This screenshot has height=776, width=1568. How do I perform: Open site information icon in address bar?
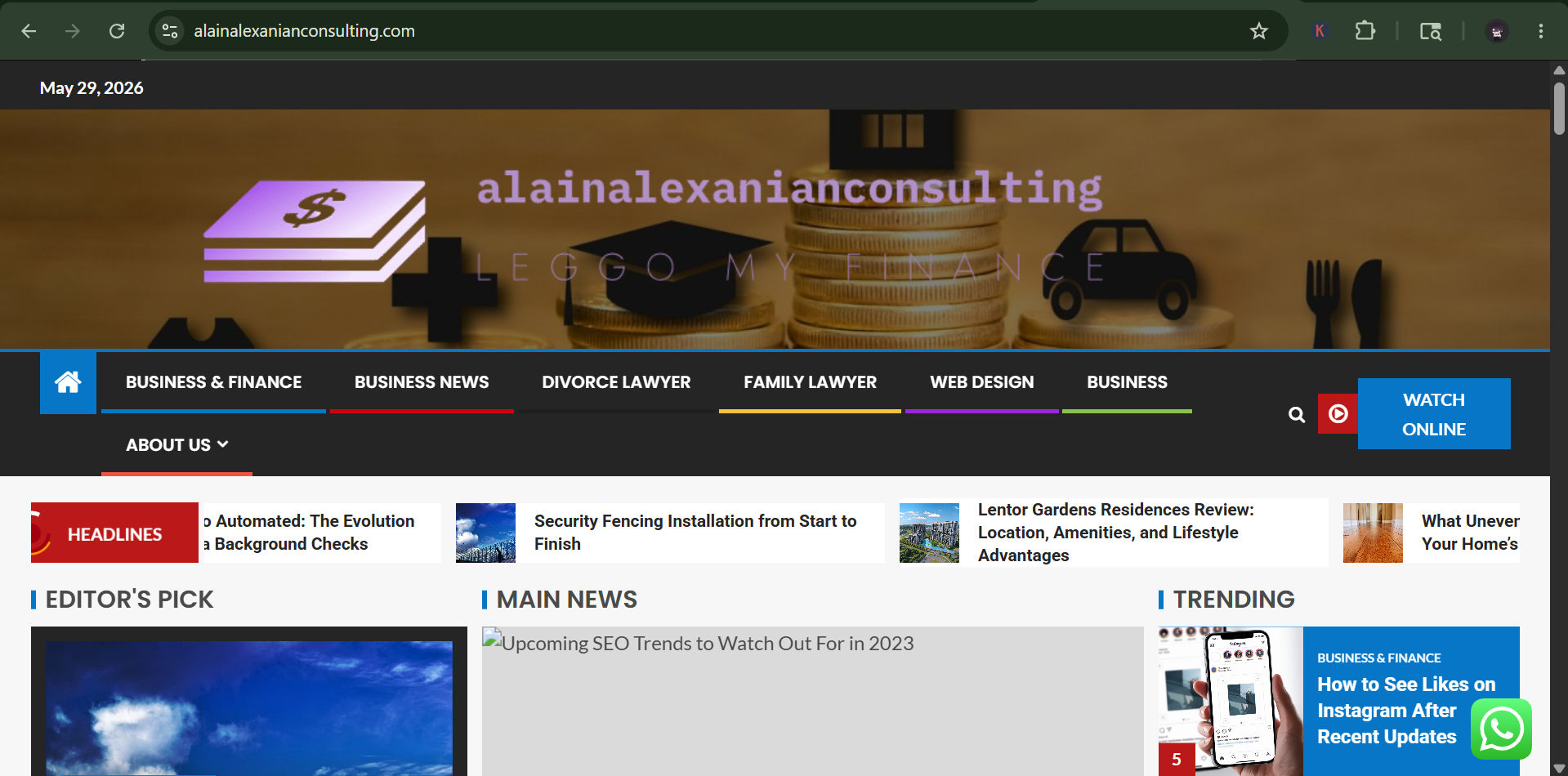pos(170,31)
